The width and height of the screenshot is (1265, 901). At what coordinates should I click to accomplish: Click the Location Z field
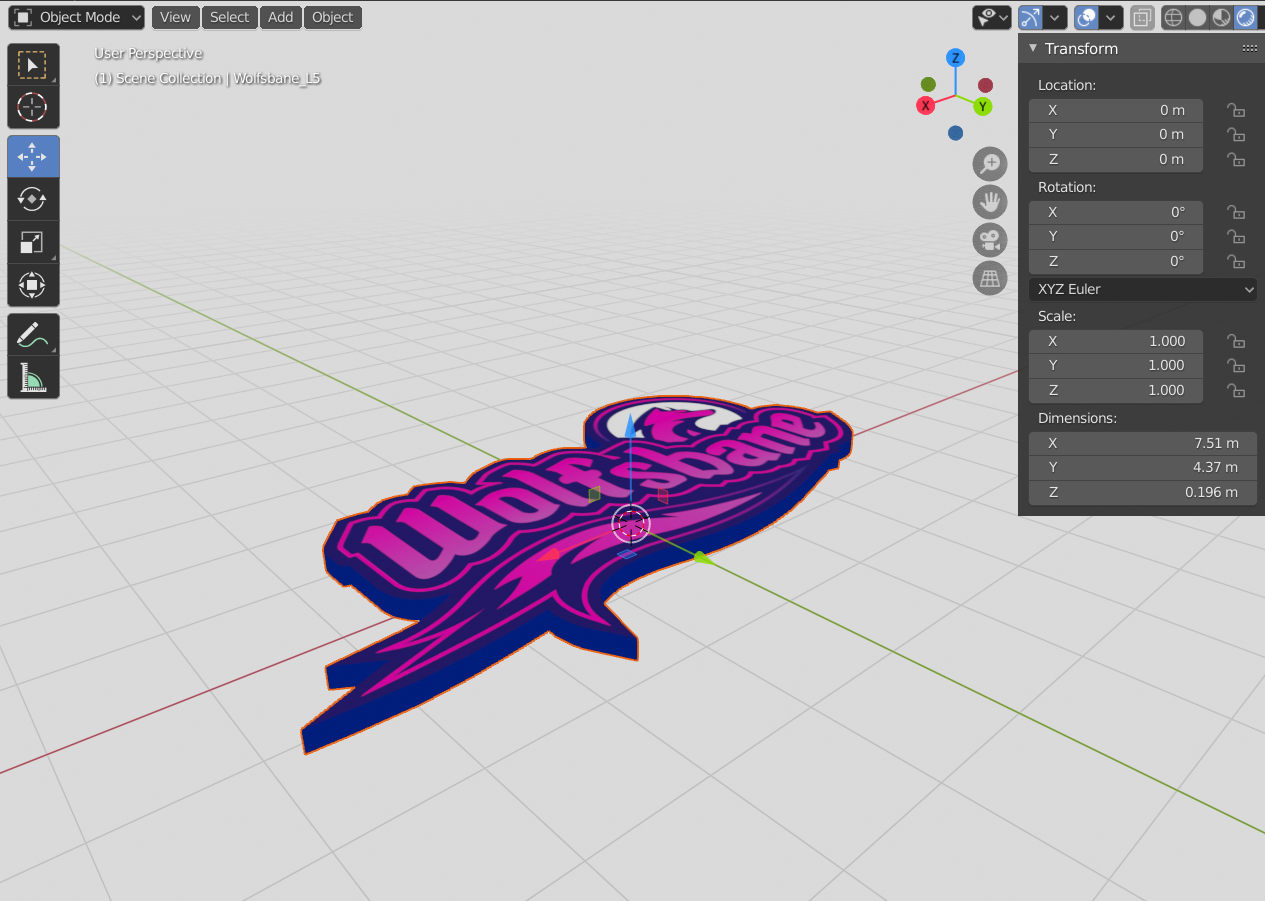tap(1116, 159)
